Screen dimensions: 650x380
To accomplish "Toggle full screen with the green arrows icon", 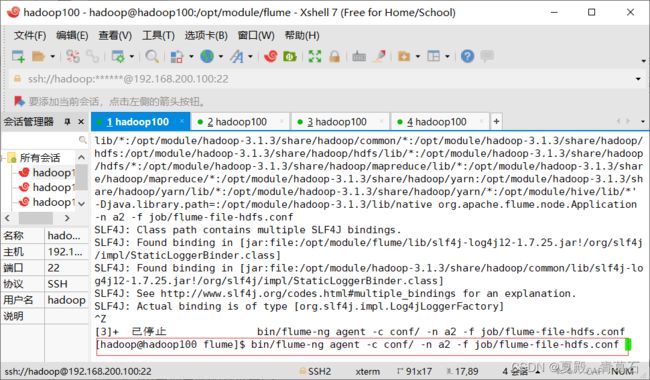I will pos(315,56).
